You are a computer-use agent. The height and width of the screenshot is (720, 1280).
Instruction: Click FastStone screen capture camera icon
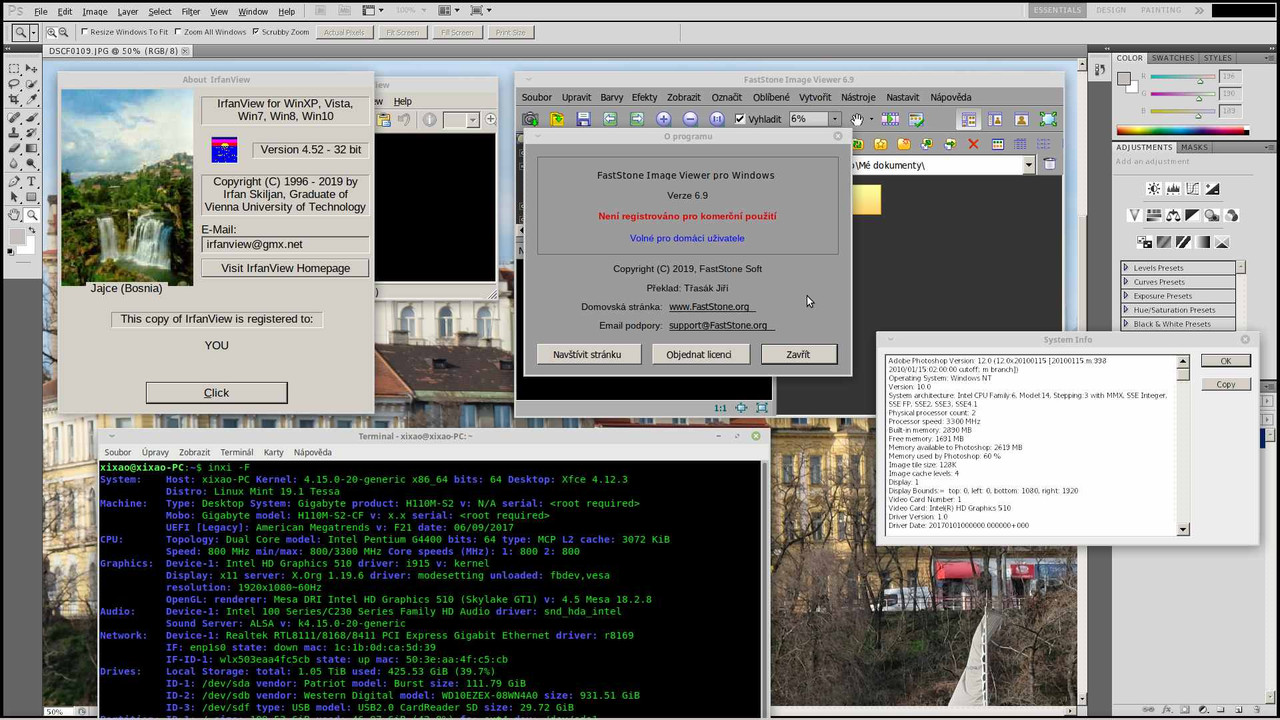coord(531,119)
